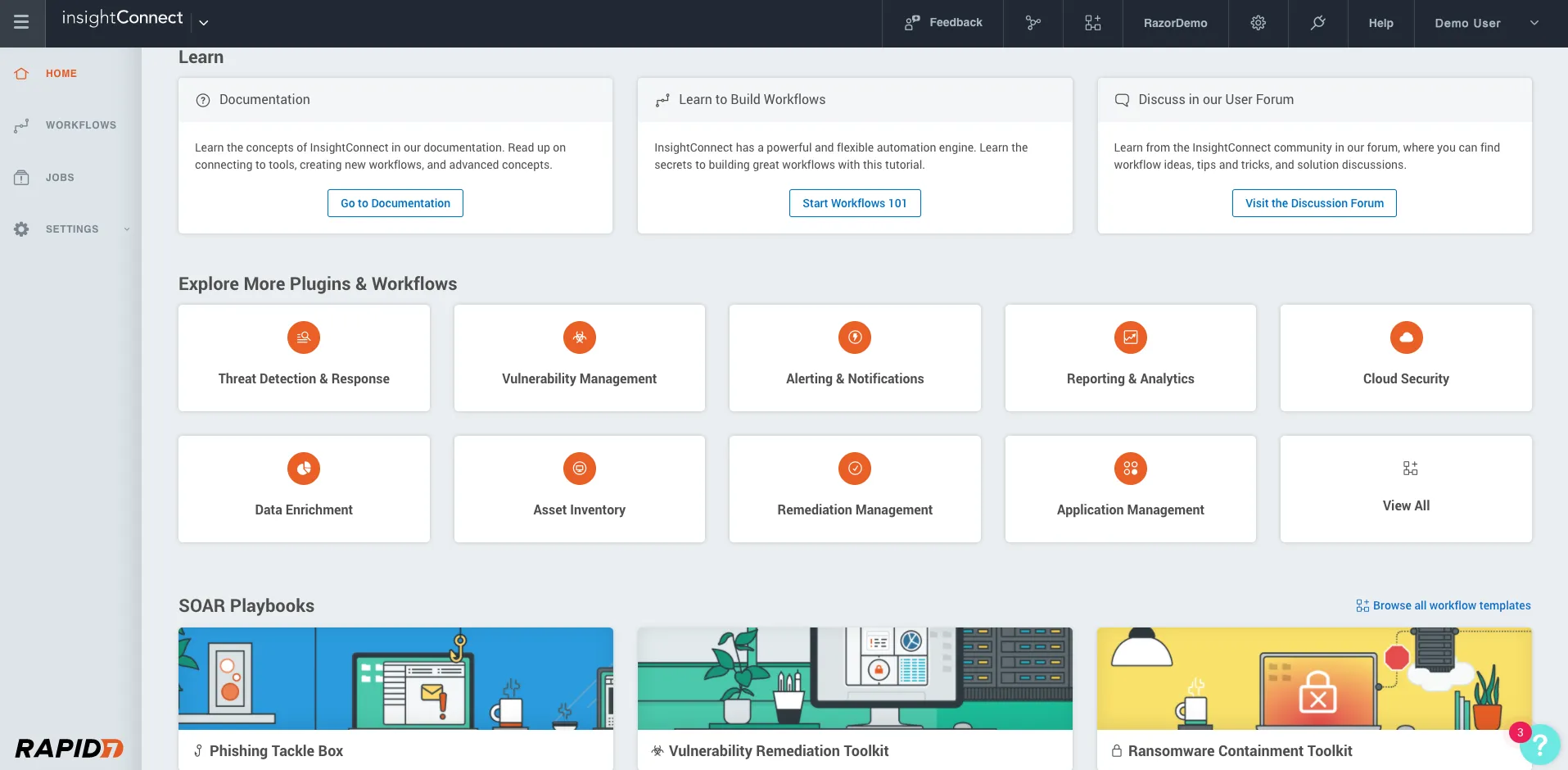Click the Vulnerability Management label
Viewport: 1568px width, 770px height.
click(580, 378)
